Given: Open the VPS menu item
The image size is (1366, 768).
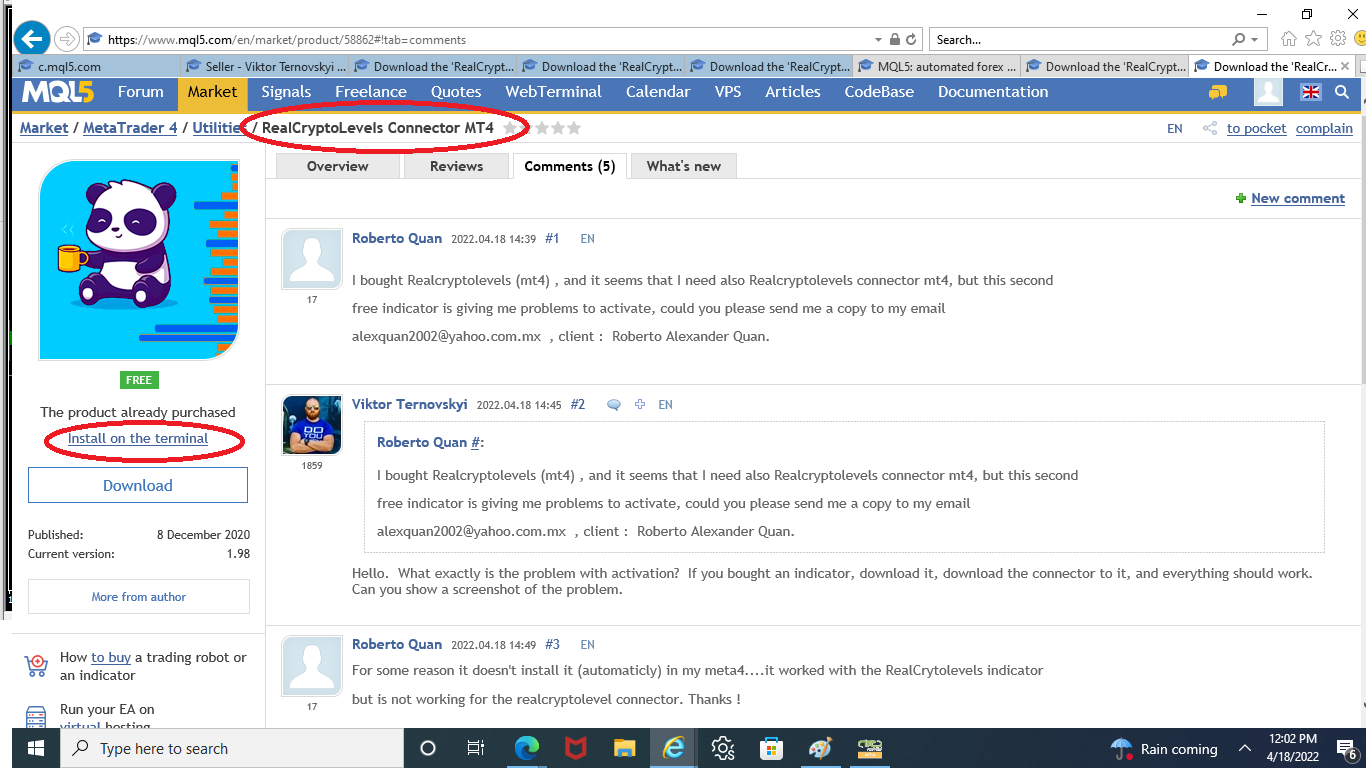Looking at the screenshot, I should pyautogui.click(x=728, y=92).
